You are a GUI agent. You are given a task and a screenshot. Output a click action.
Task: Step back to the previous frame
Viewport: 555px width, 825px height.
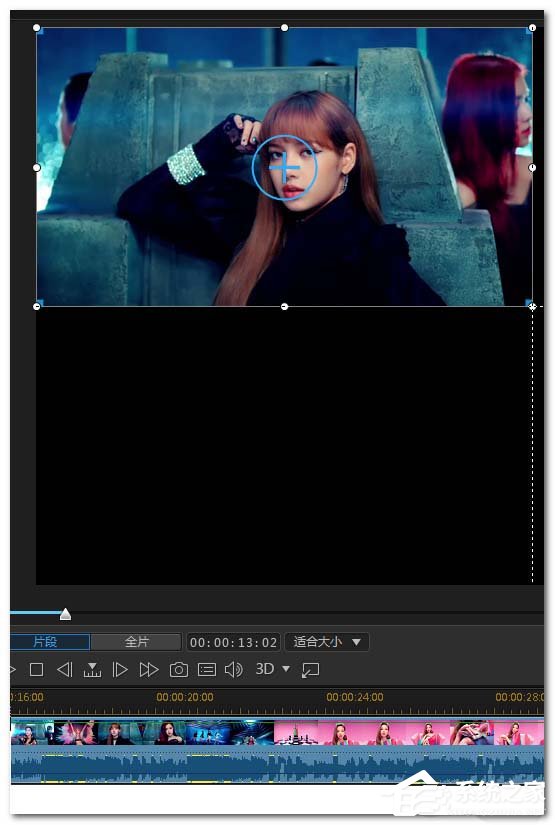point(64,669)
